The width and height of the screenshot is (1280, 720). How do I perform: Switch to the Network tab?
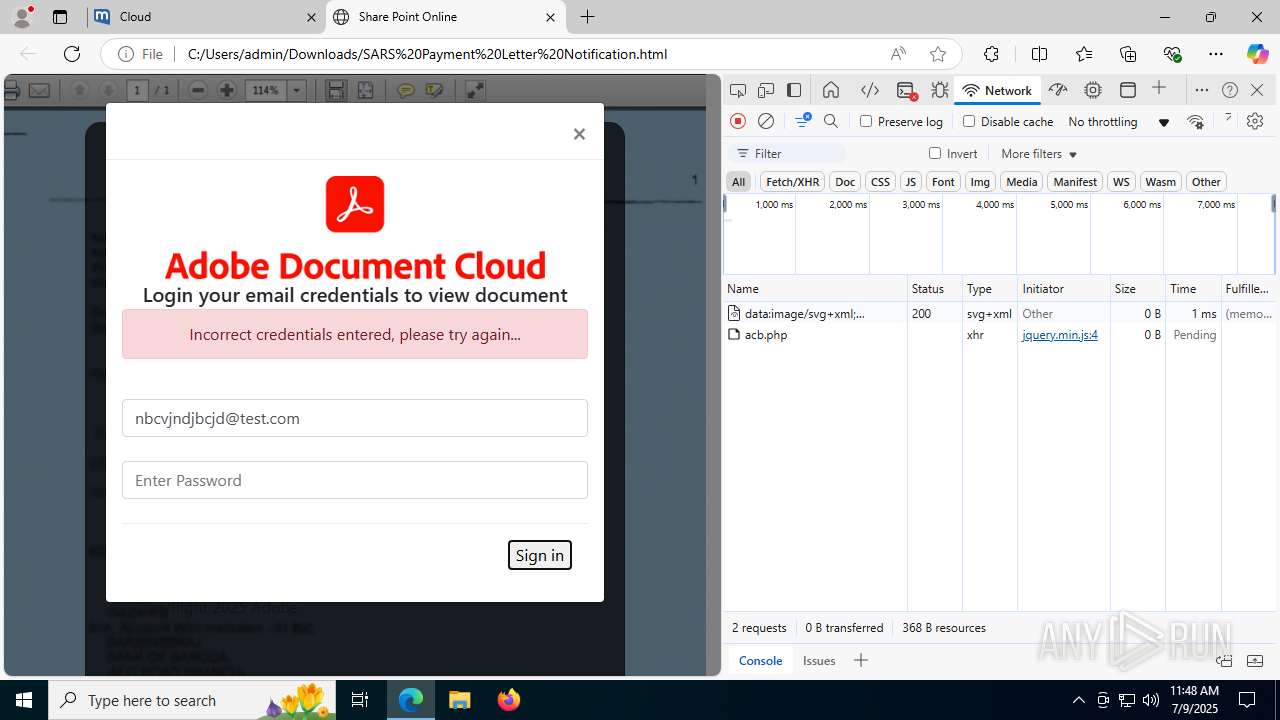997,90
